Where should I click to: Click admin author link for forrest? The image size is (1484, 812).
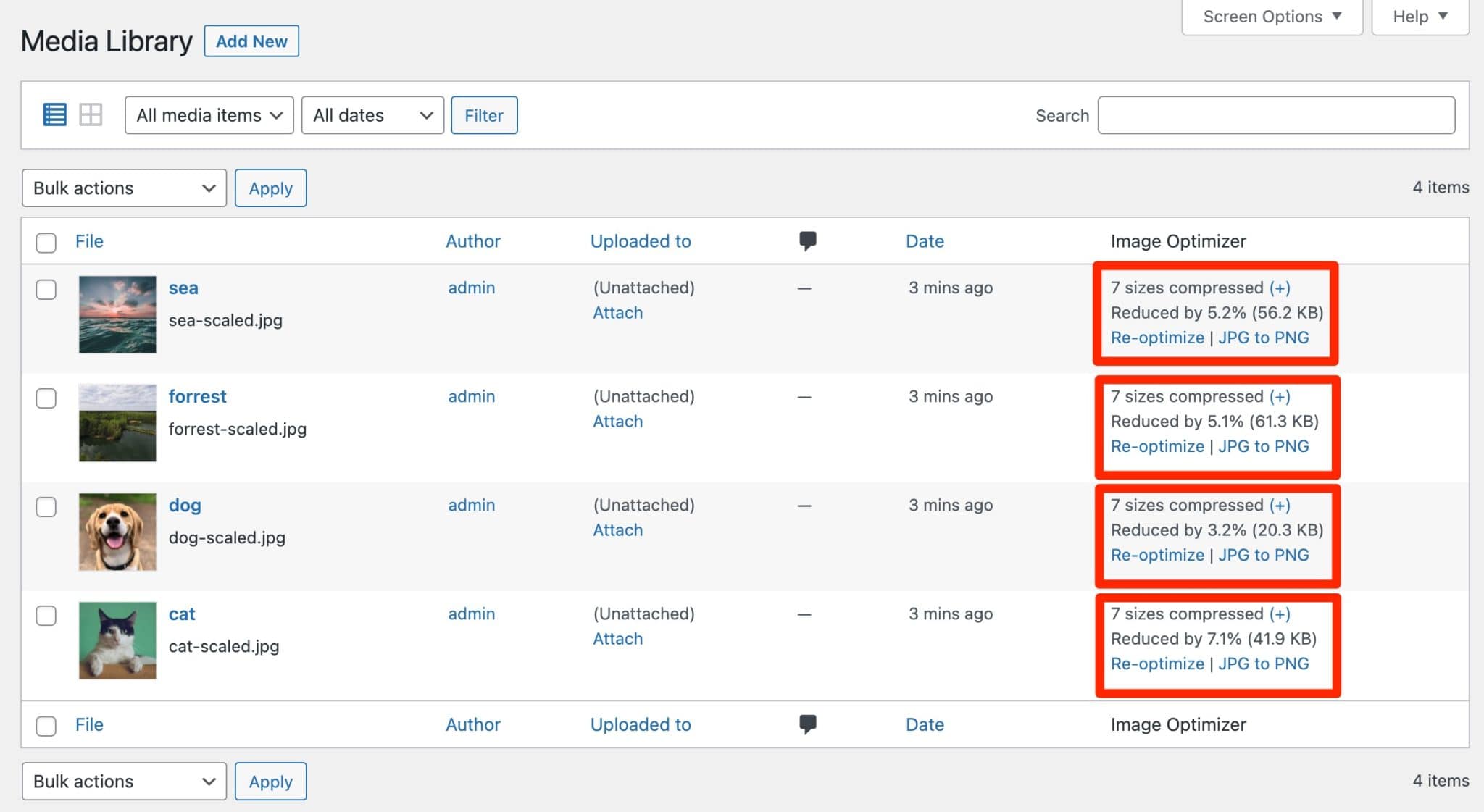pyautogui.click(x=472, y=396)
